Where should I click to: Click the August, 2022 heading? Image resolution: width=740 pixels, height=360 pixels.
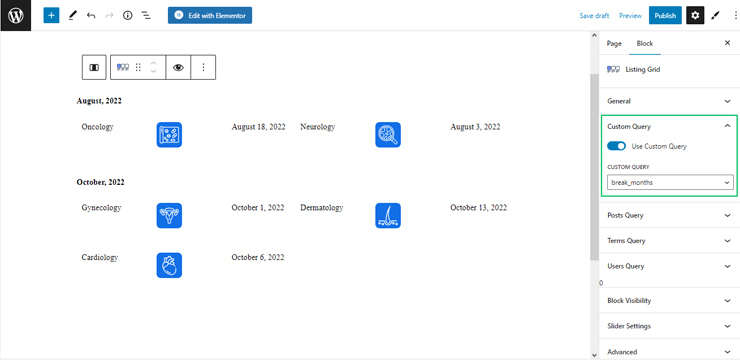[99, 101]
